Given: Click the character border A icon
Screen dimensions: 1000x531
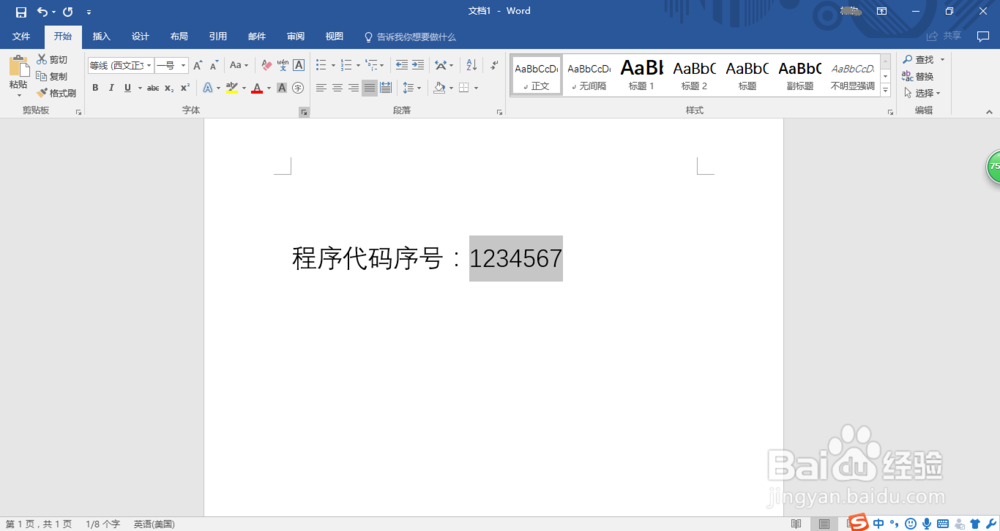Looking at the screenshot, I should (x=298, y=65).
